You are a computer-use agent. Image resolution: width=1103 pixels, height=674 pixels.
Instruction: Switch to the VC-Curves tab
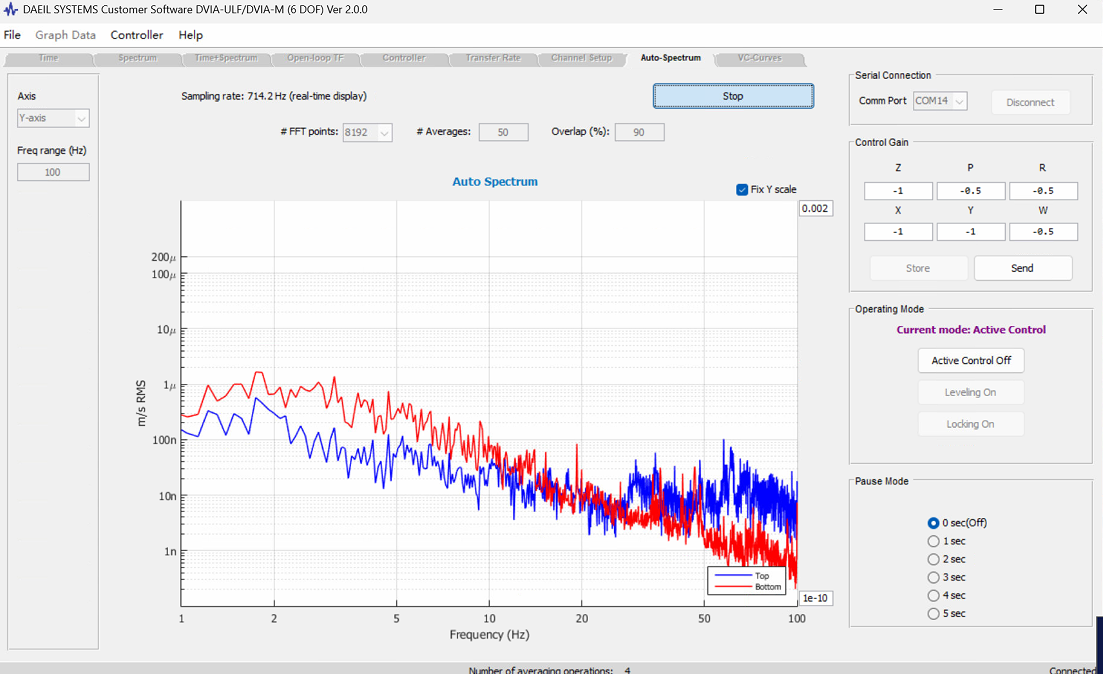click(760, 58)
